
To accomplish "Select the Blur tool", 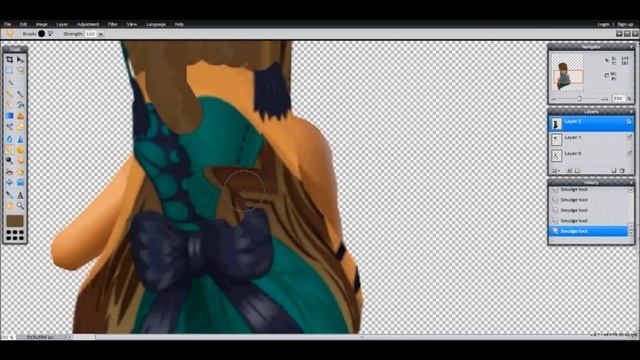I will coord(9,138).
